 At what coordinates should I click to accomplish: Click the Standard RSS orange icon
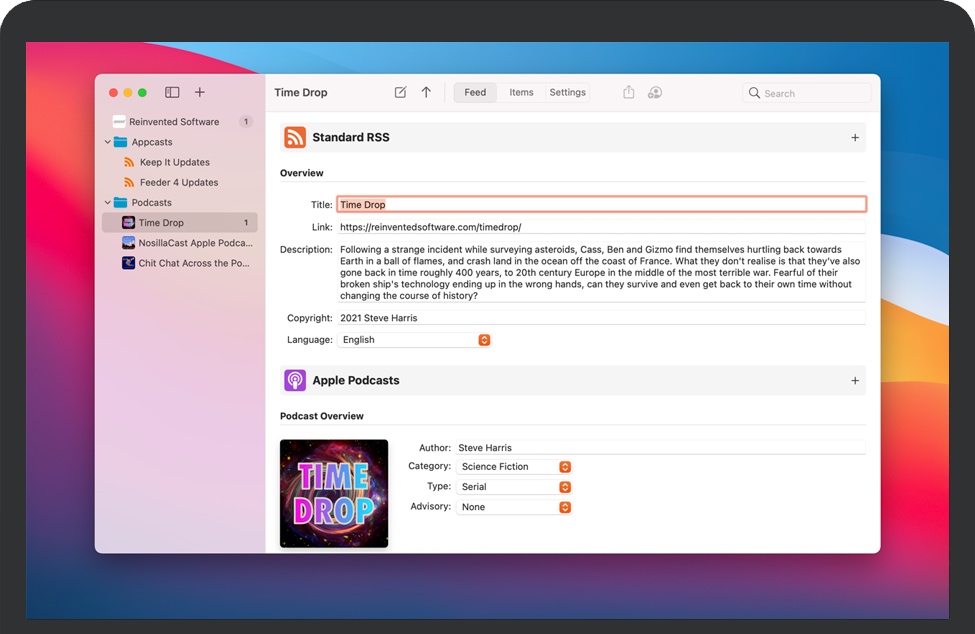pyautogui.click(x=295, y=137)
